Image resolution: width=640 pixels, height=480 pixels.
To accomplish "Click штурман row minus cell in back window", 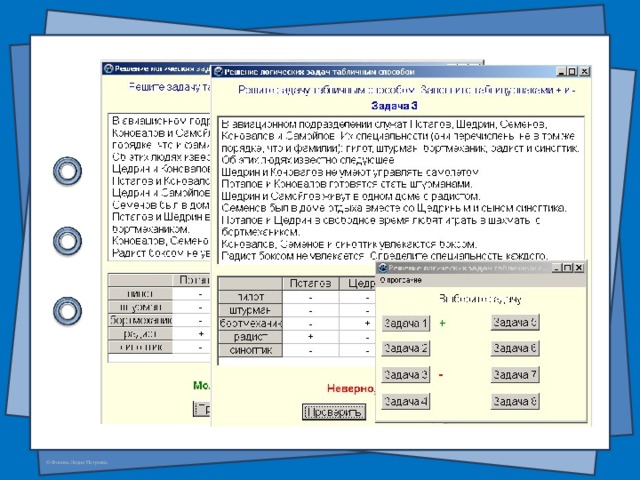I will (191, 307).
